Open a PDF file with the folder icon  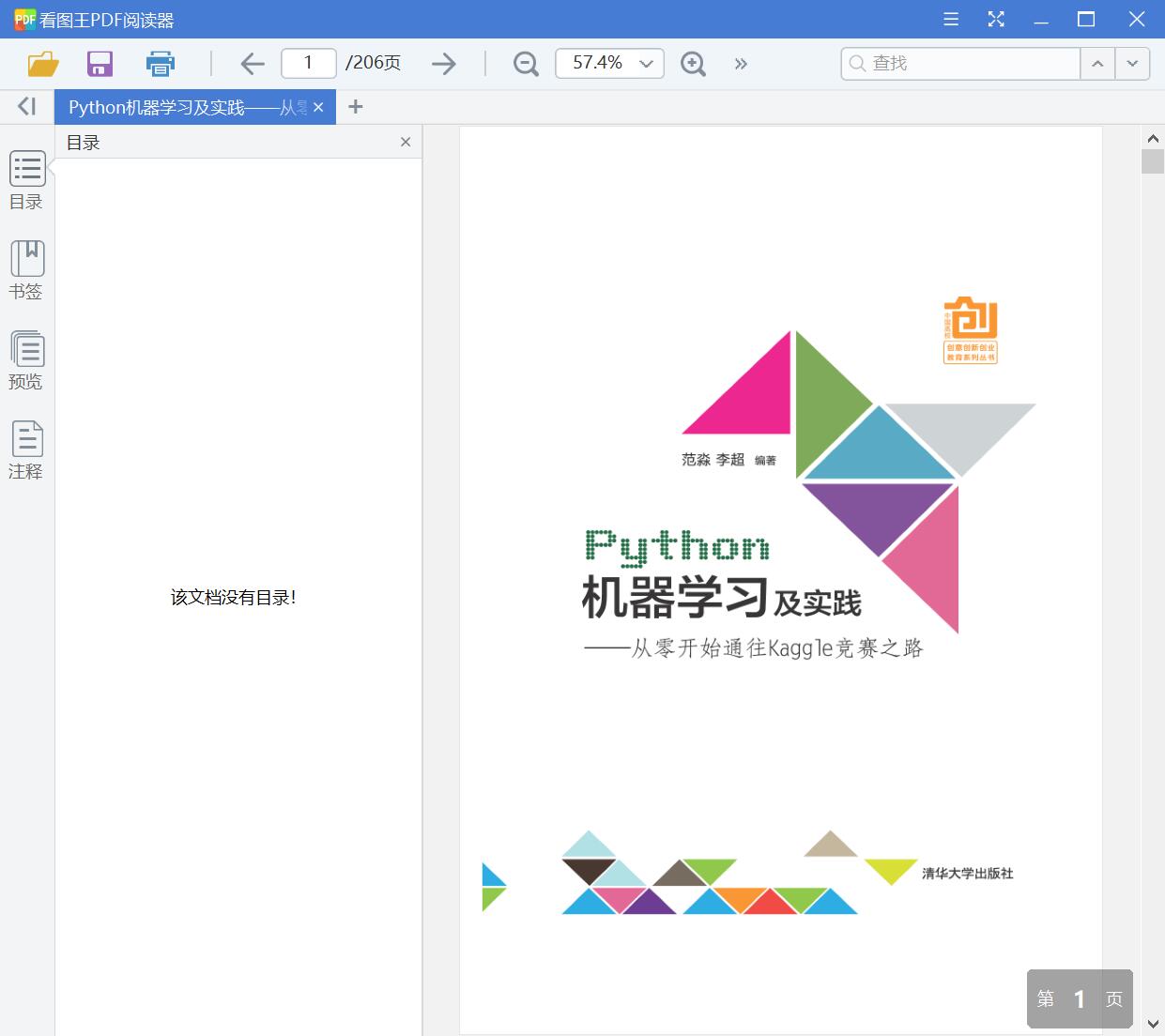41,63
